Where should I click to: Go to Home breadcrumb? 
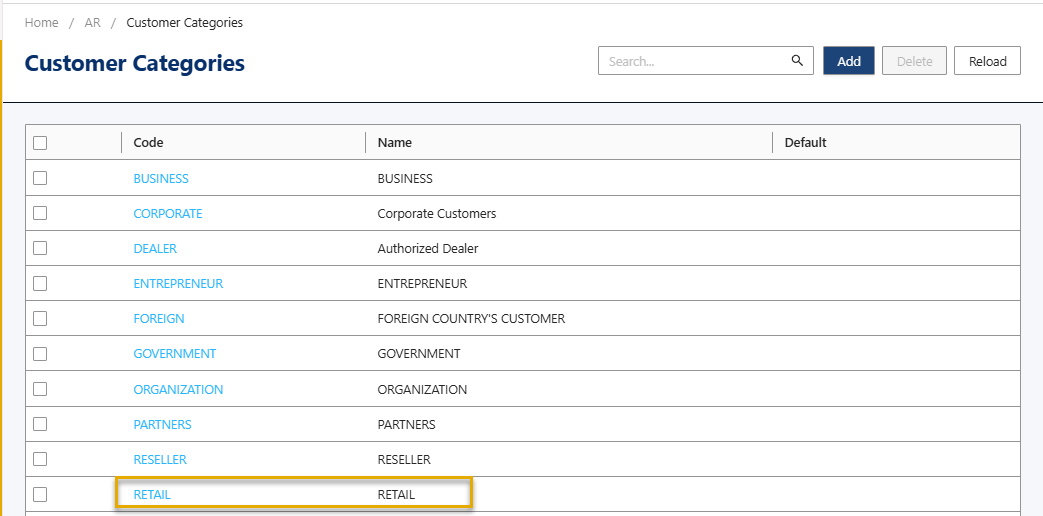click(x=41, y=23)
